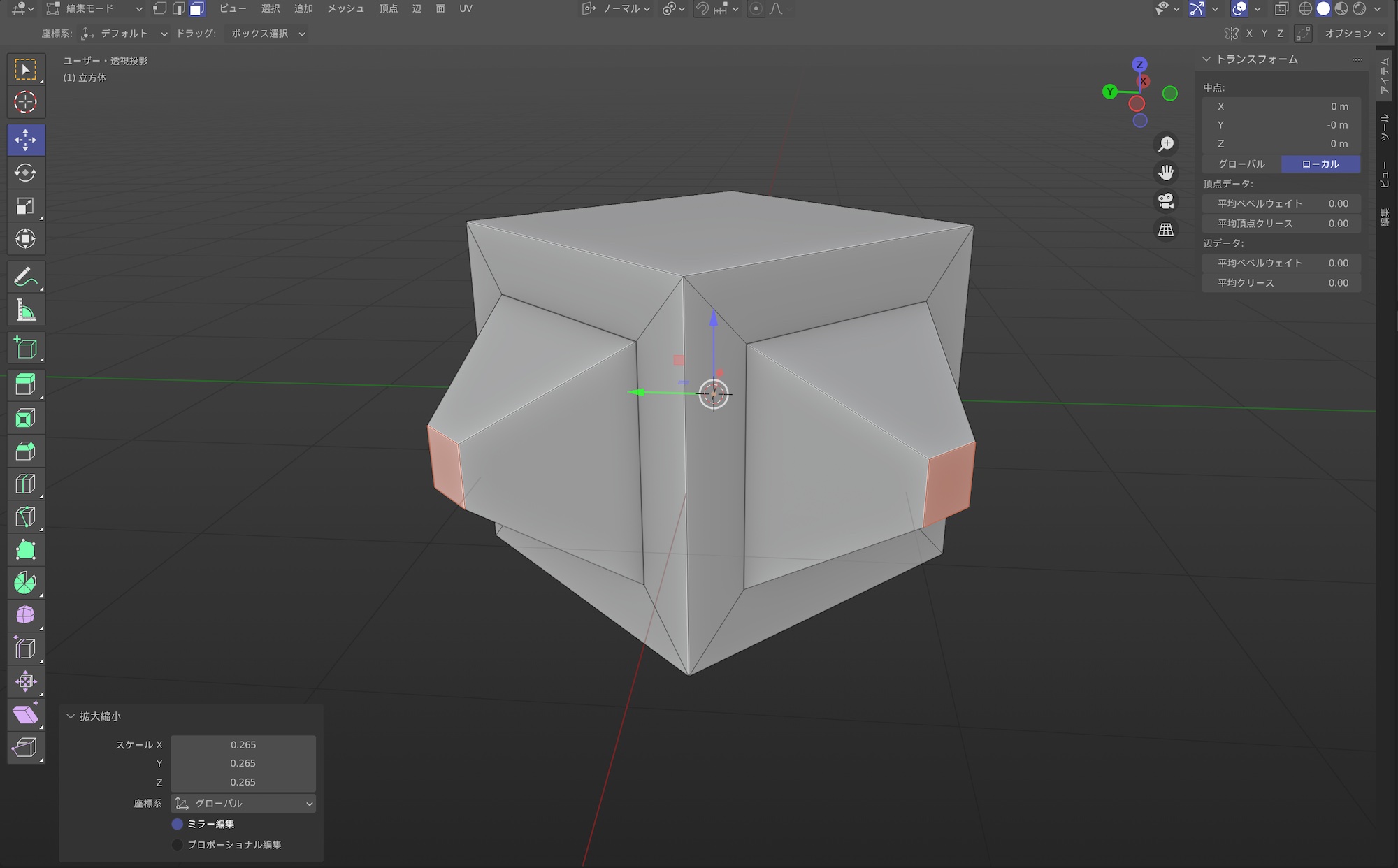Click the Average Crease (平均クリース) slider

(x=1281, y=283)
